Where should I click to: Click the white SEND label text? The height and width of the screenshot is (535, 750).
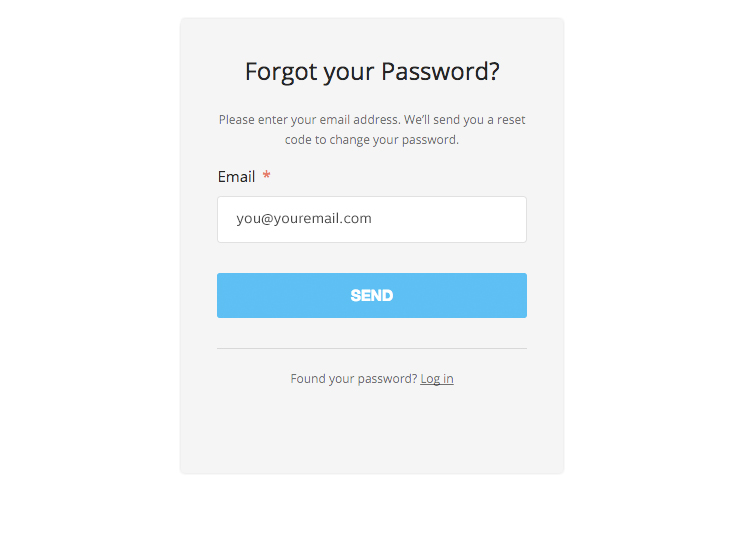point(372,295)
